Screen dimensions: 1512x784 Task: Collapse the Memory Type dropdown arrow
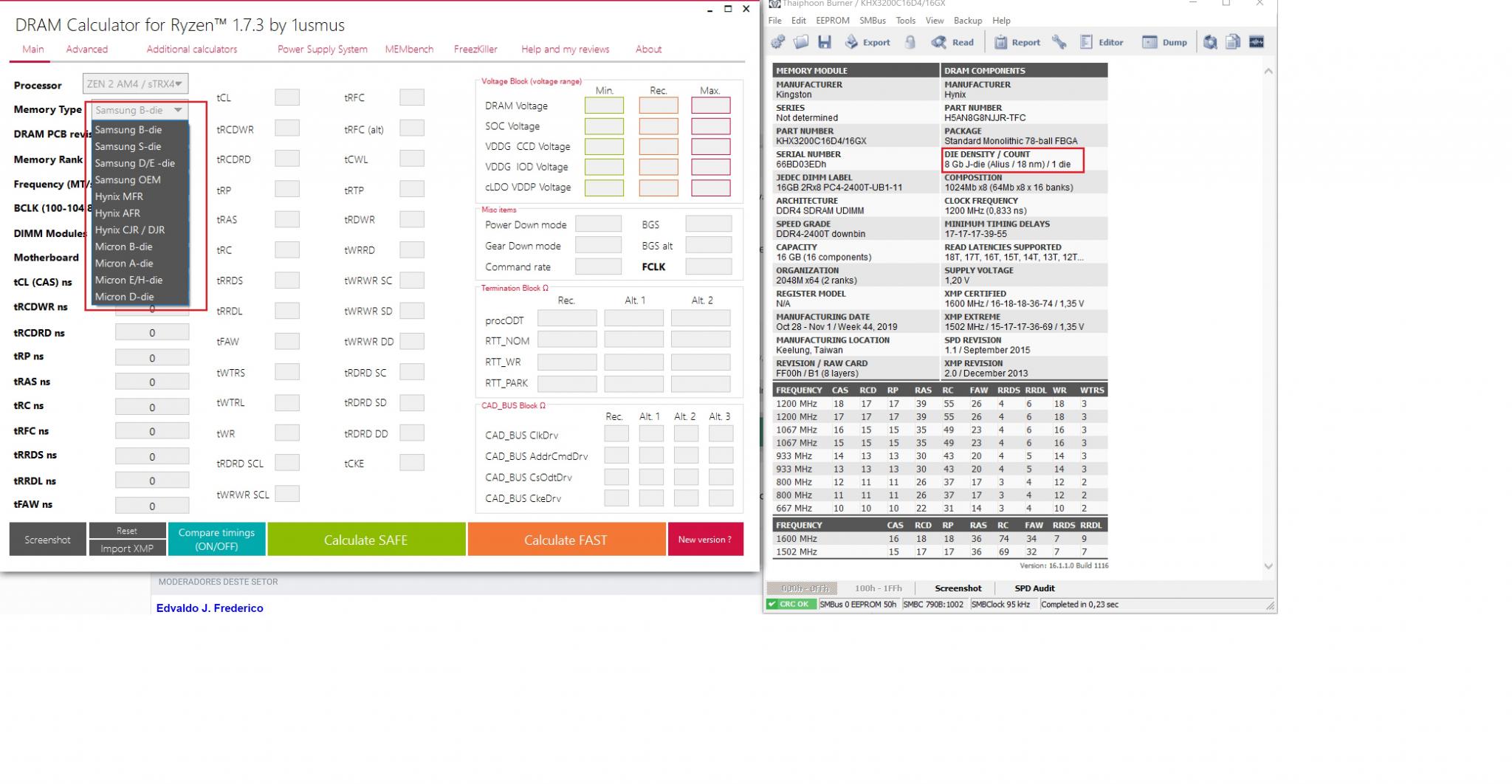pyautogui.click(x=178, y=110)
